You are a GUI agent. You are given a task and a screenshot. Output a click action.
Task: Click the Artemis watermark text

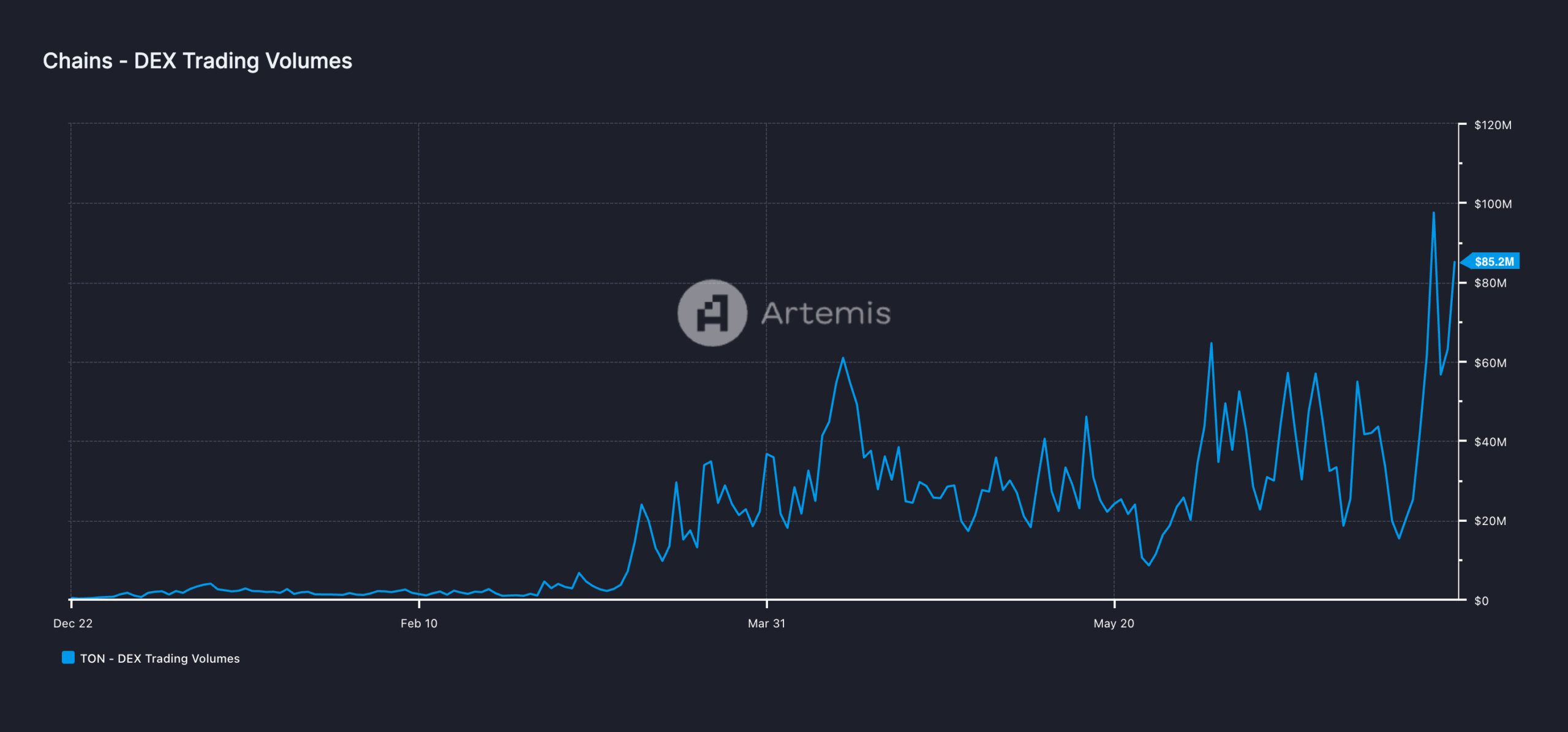[x=826, y=314]
